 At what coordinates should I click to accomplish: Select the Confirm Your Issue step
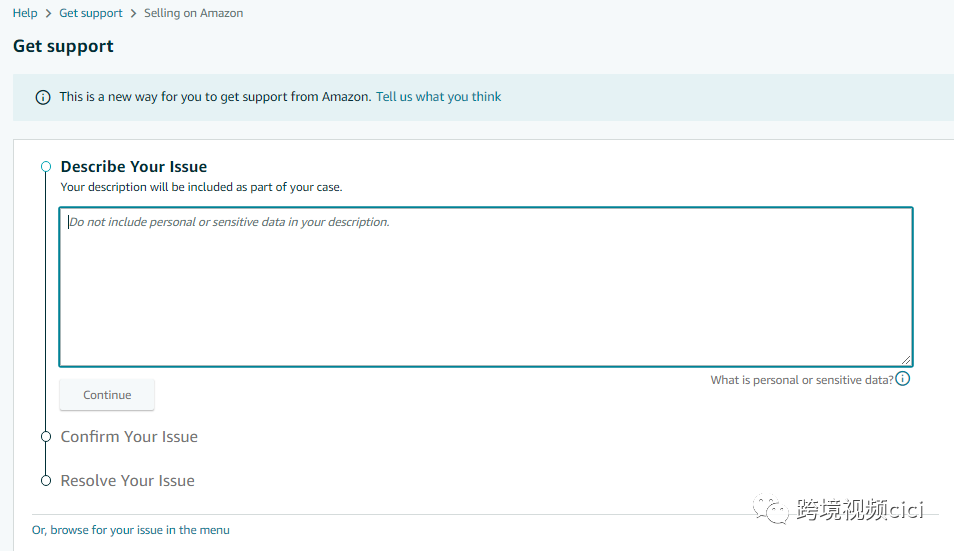click(129, 437)
